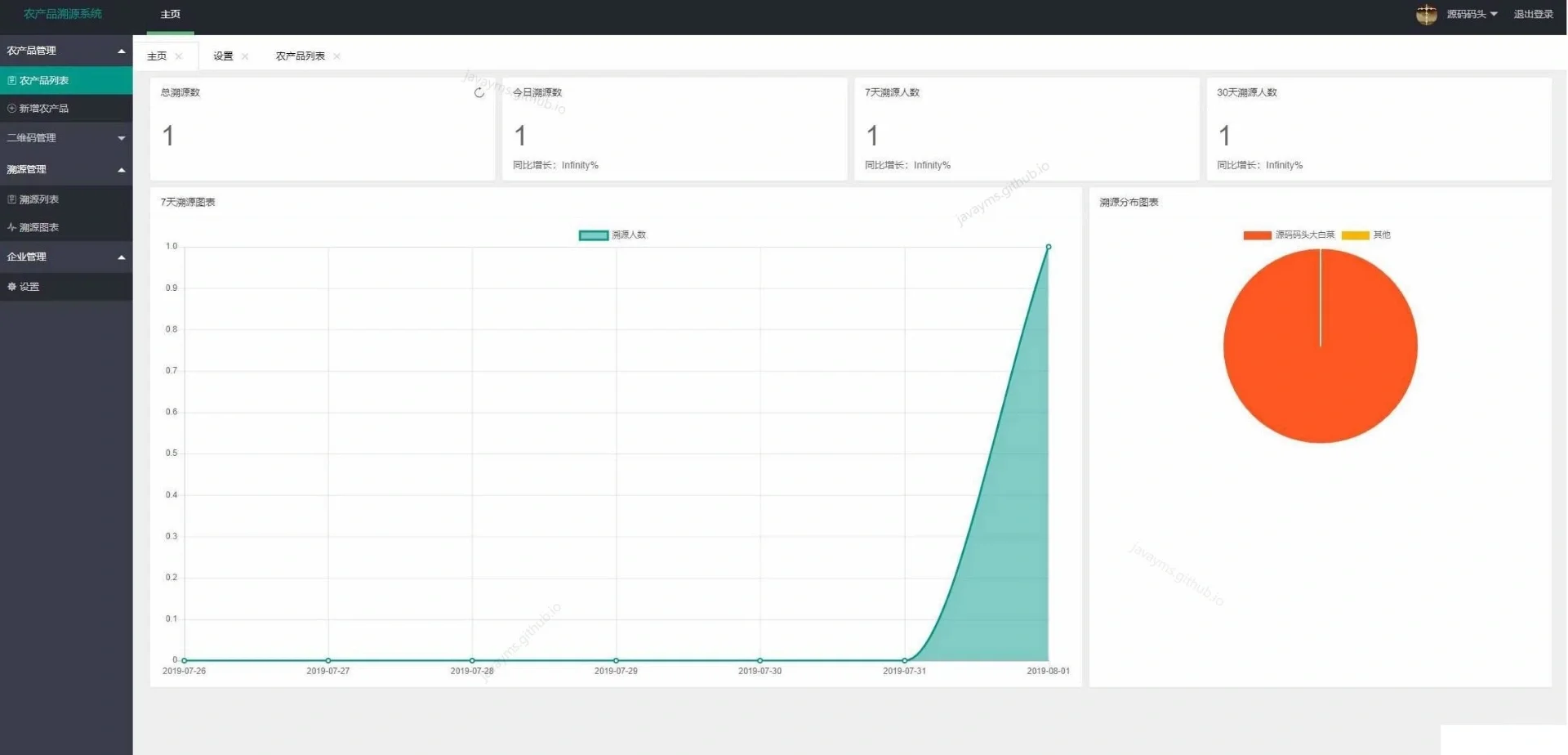Expand the 二维码管理 sidebar group
Image resolution: width=1568 pixels, height=755 pixels.
click(x=66, y=138)
